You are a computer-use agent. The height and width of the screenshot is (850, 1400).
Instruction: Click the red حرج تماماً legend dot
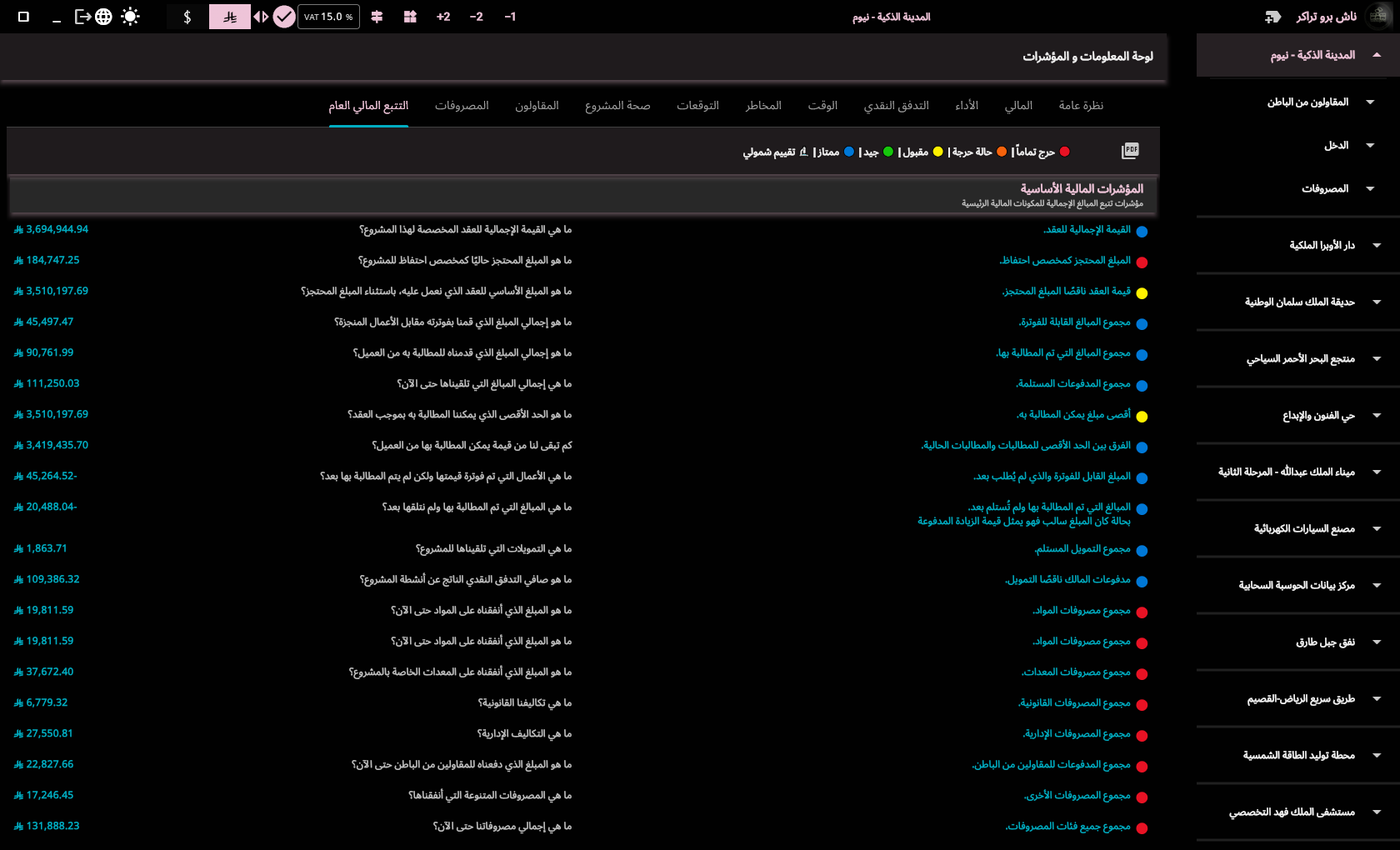pos(1064,152)
